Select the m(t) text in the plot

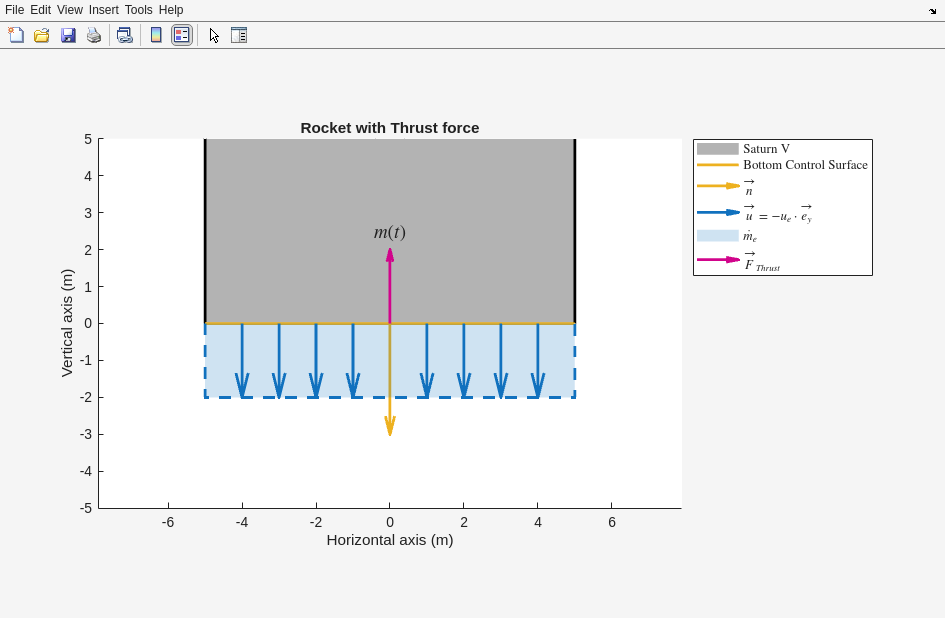(x=390, y=232)
